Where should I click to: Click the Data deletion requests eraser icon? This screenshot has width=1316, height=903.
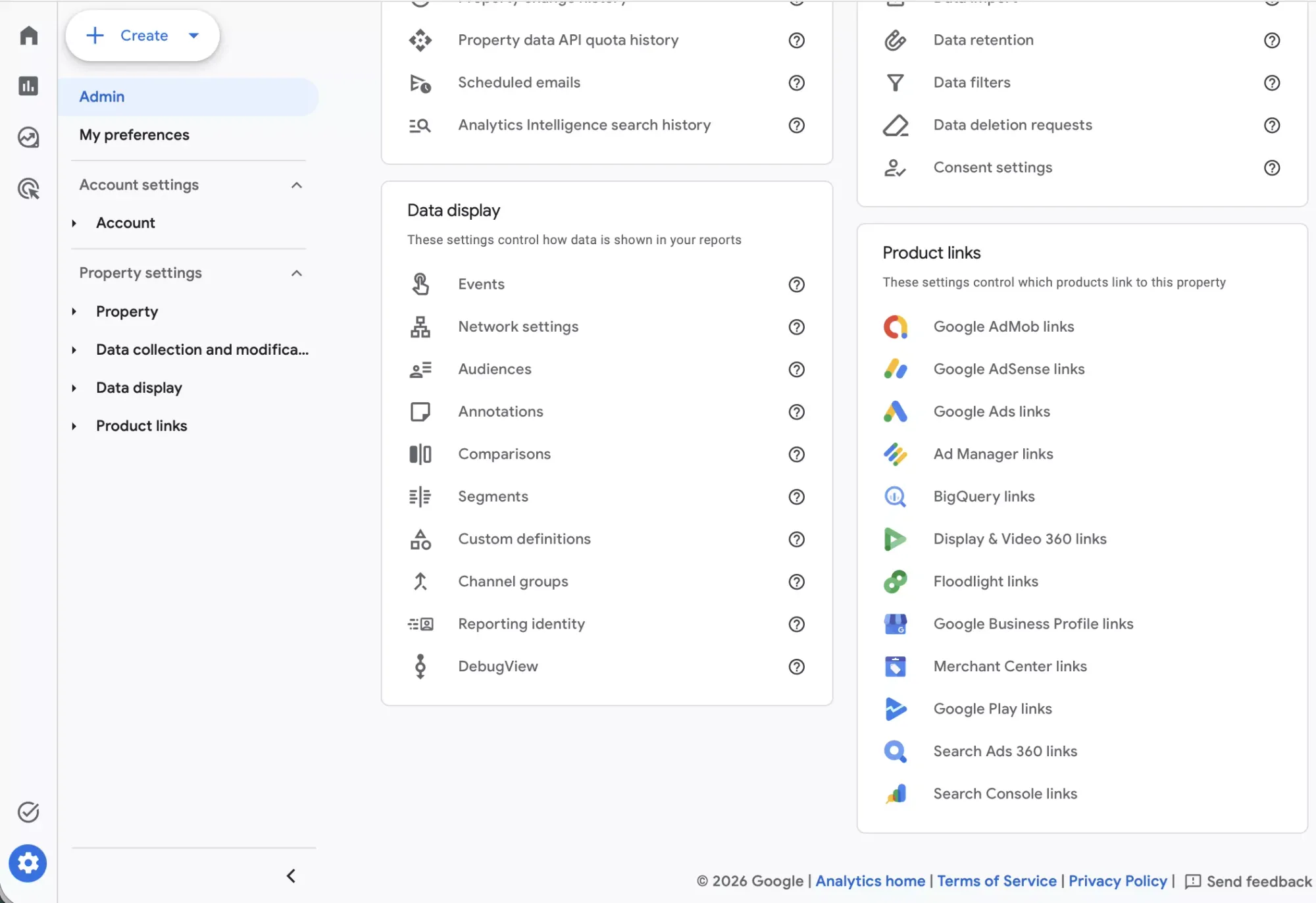coord(896,125)
